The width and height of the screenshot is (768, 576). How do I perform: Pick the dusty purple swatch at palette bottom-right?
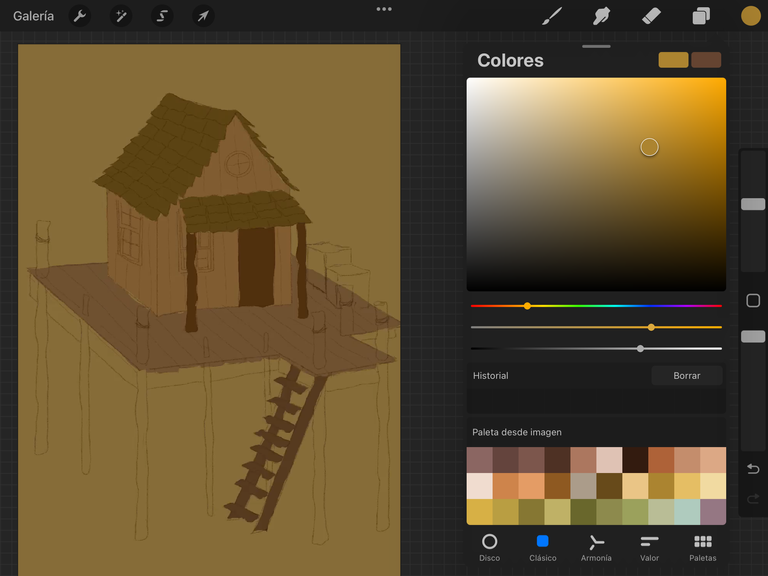(713, 512)
